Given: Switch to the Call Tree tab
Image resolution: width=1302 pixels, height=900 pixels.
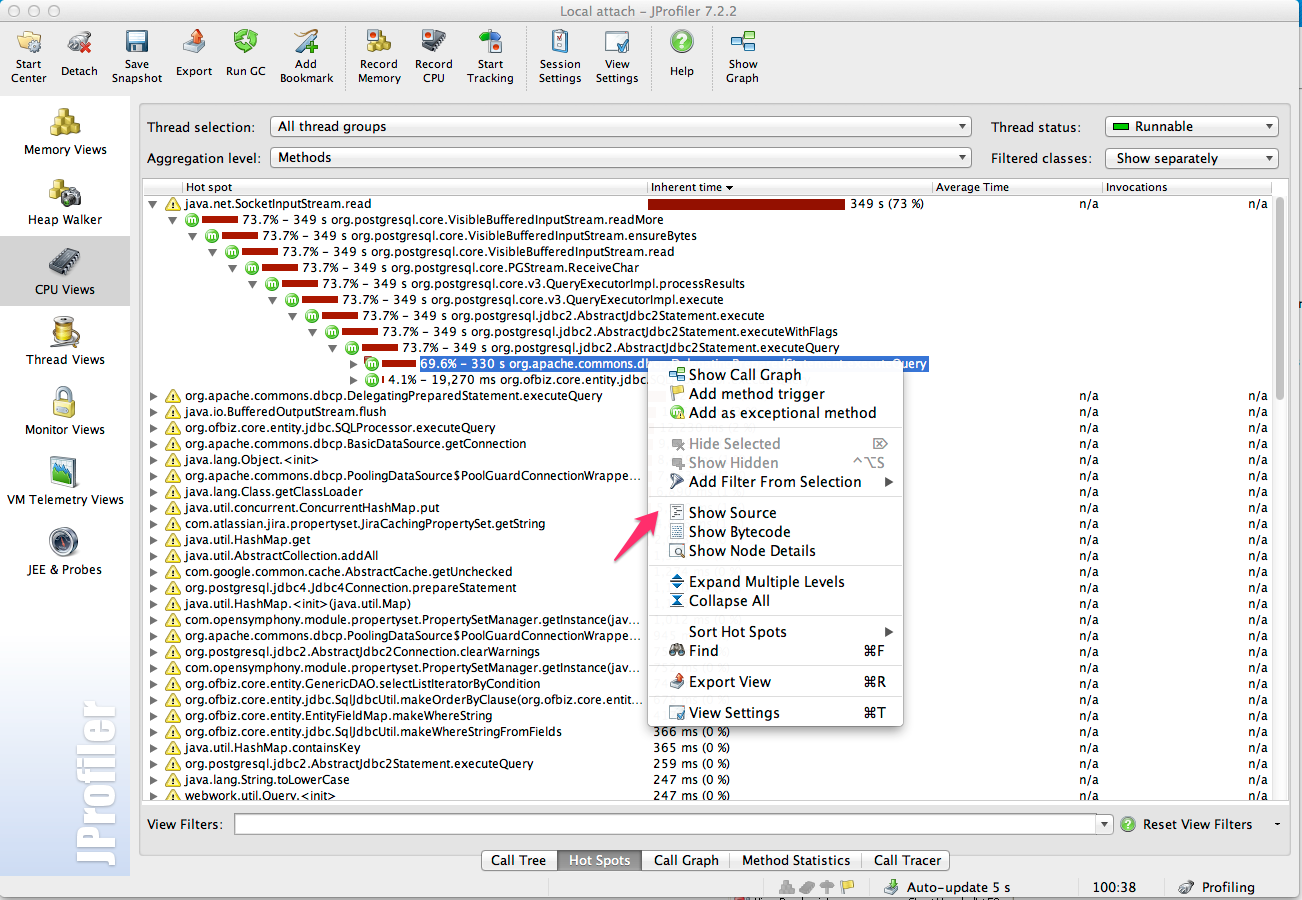Looking at the screenshot, I should coord(519,860).
